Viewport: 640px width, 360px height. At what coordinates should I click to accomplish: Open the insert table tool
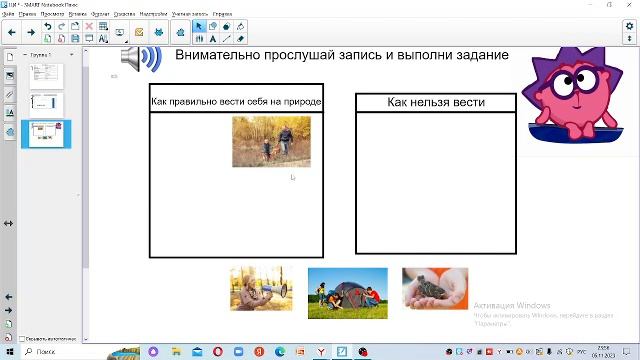pyautogui.click(x=103, y=26)
